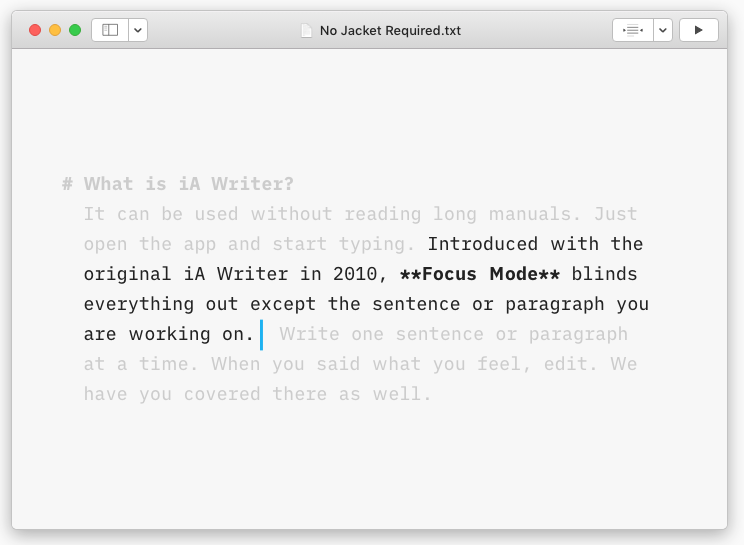Minimize the window with the yellow button
744x545 pixels.
click(55, 30)
